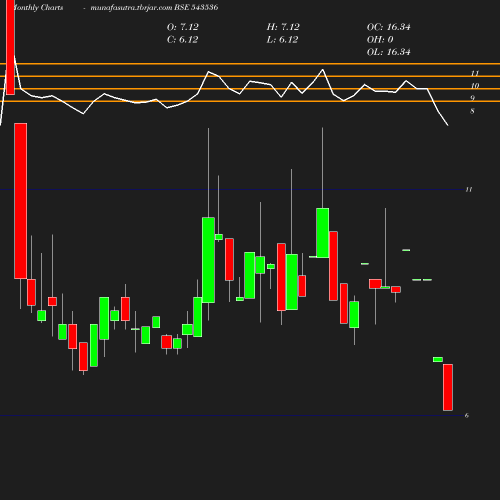
Task: Select the tall first red candle
Action: pos(21,201)
